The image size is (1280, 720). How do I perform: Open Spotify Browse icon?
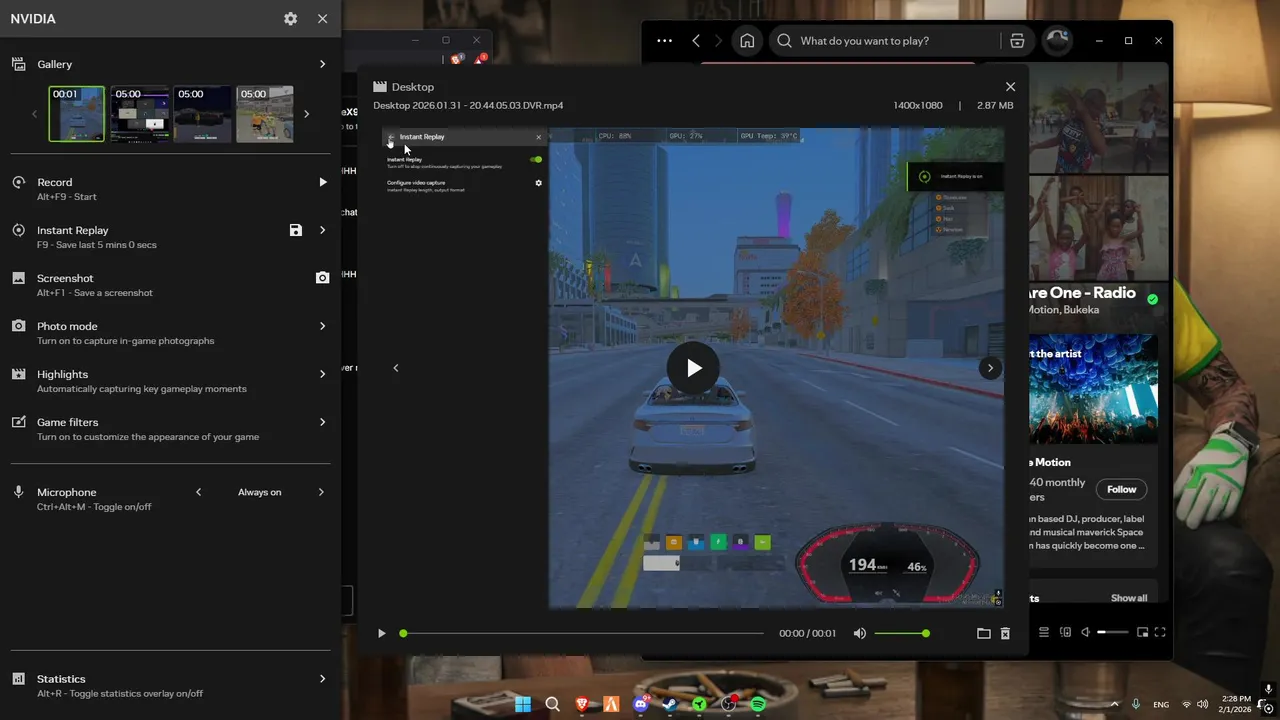[1017, 41]
